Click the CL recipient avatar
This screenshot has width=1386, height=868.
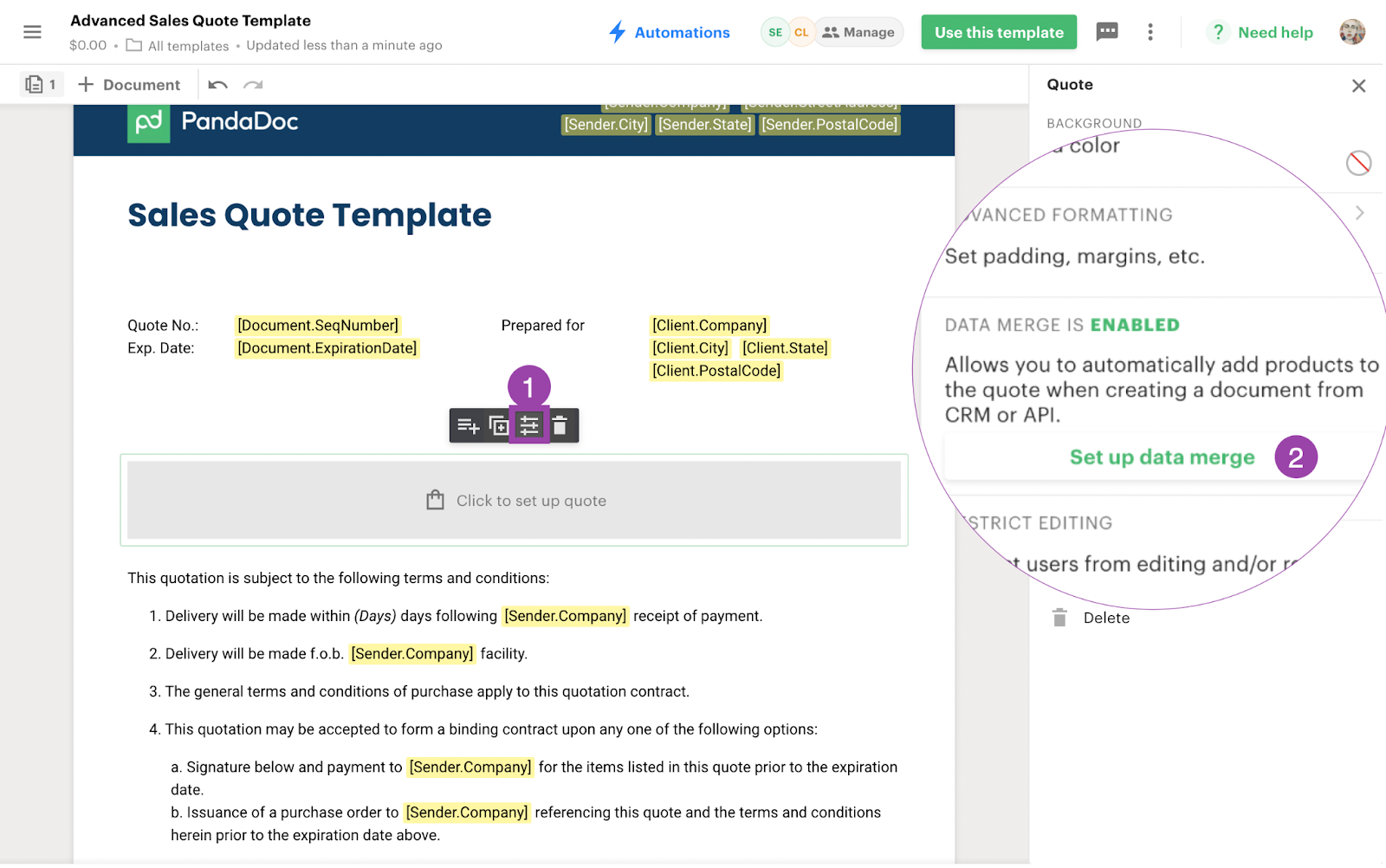click(801, 32)
